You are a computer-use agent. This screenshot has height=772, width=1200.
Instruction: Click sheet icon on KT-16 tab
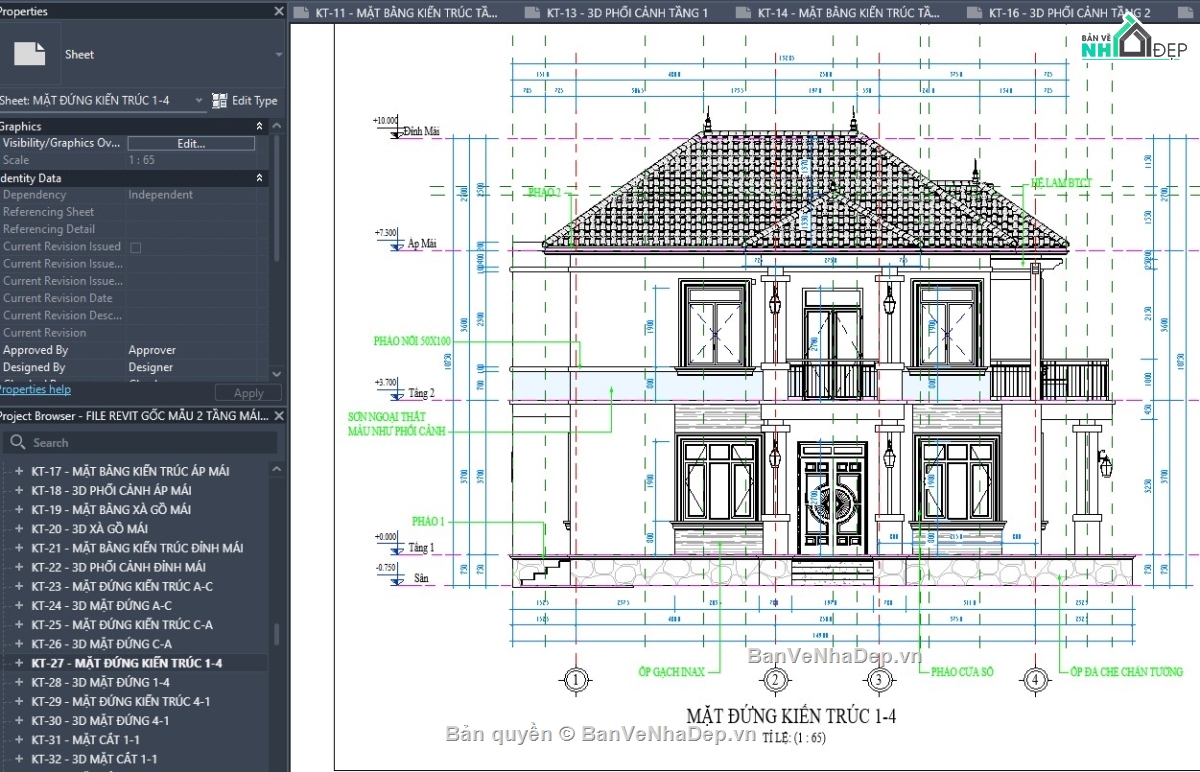point(975,13)
